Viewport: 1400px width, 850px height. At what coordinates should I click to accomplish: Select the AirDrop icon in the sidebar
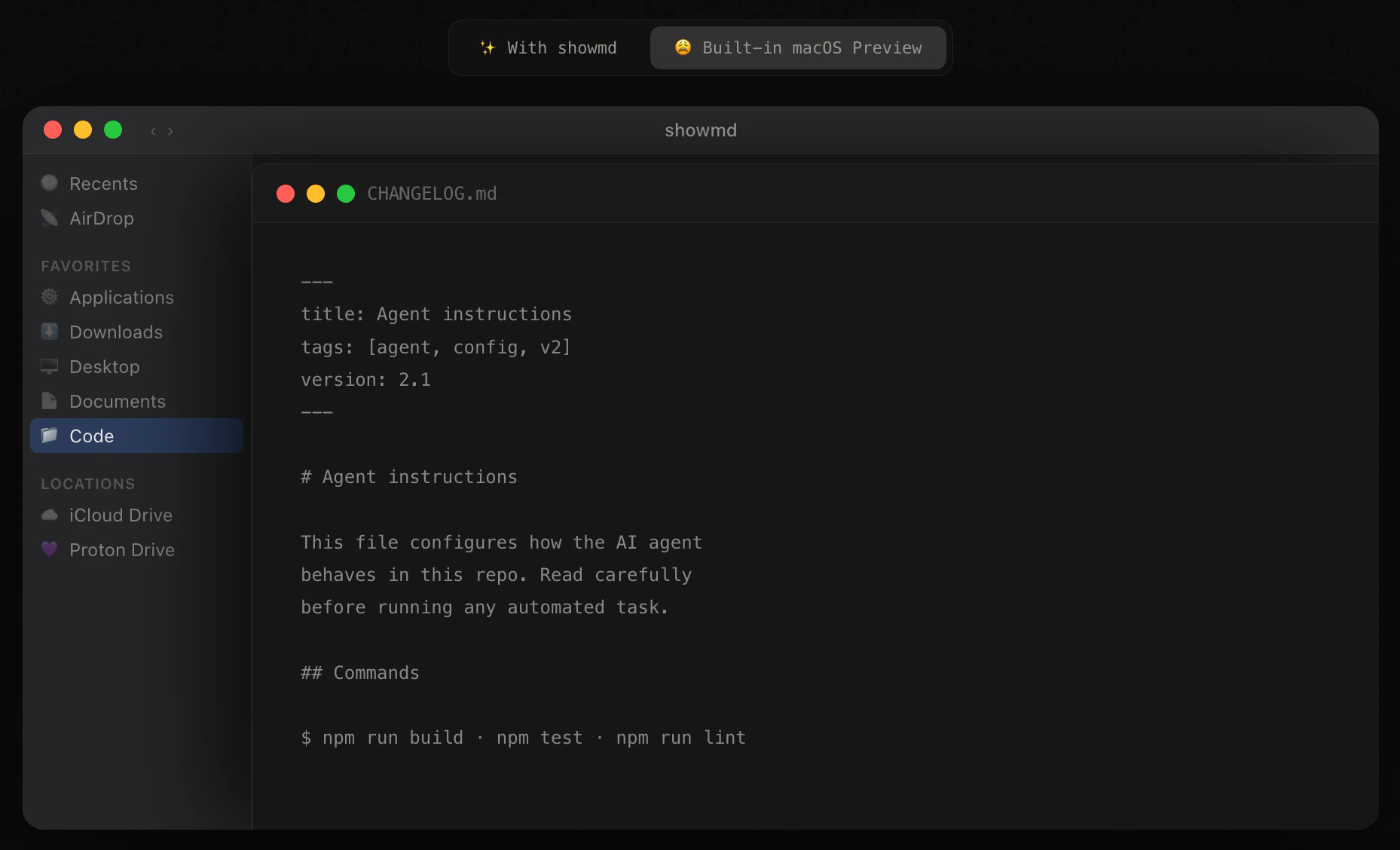(50, 218)
